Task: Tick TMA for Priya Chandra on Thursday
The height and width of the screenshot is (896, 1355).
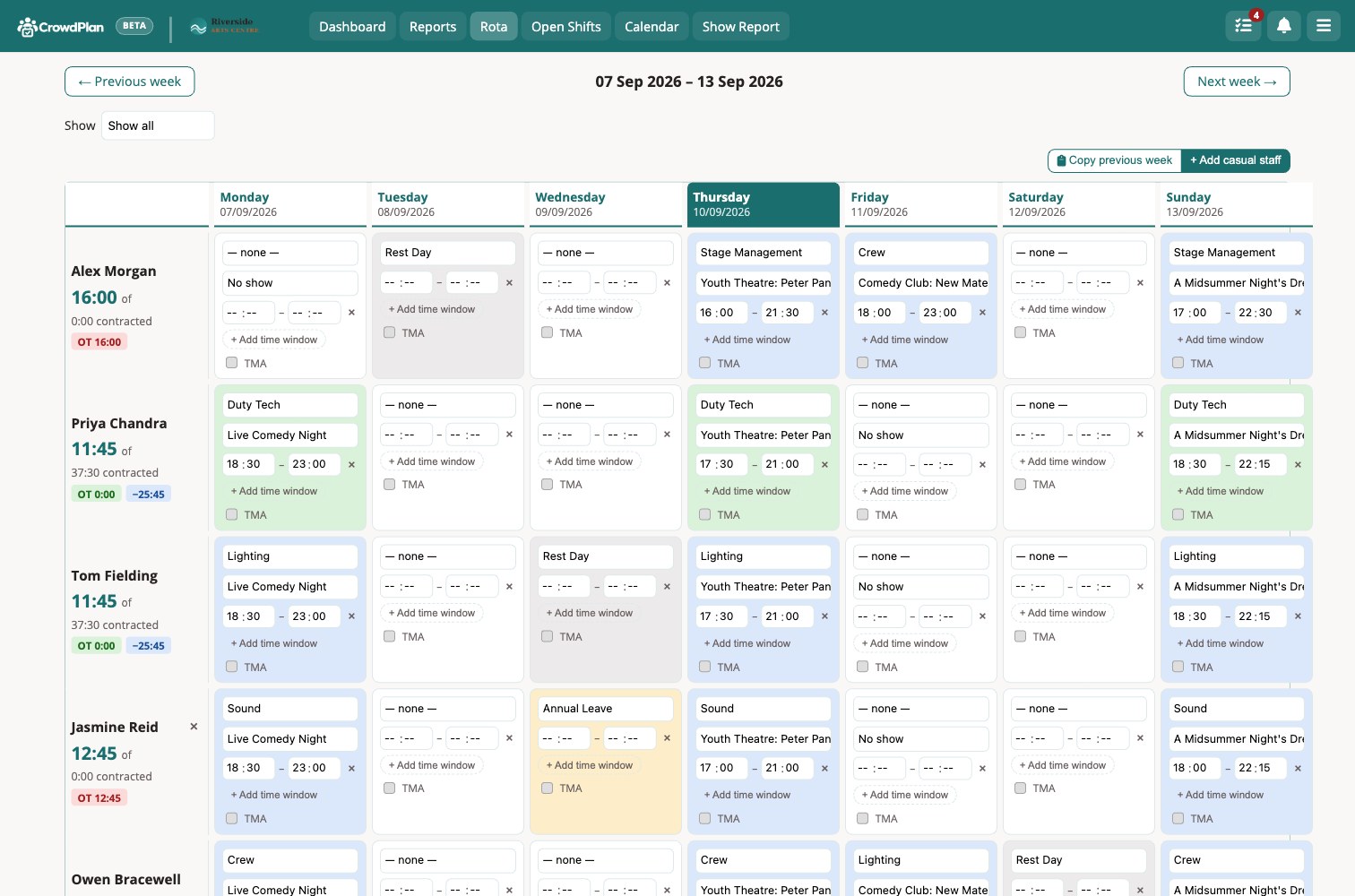Action: [705, 514]
